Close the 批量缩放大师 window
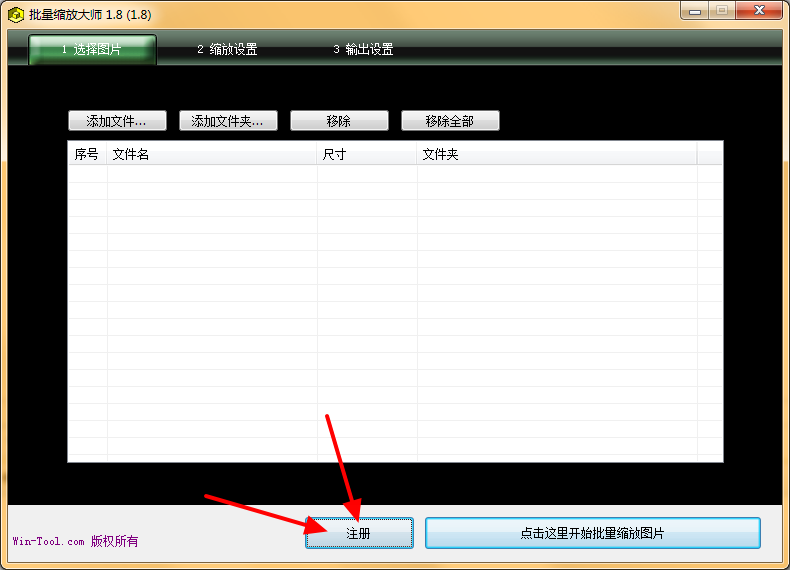This screenshot has height=570, width=790. click(x=759, y=11)
